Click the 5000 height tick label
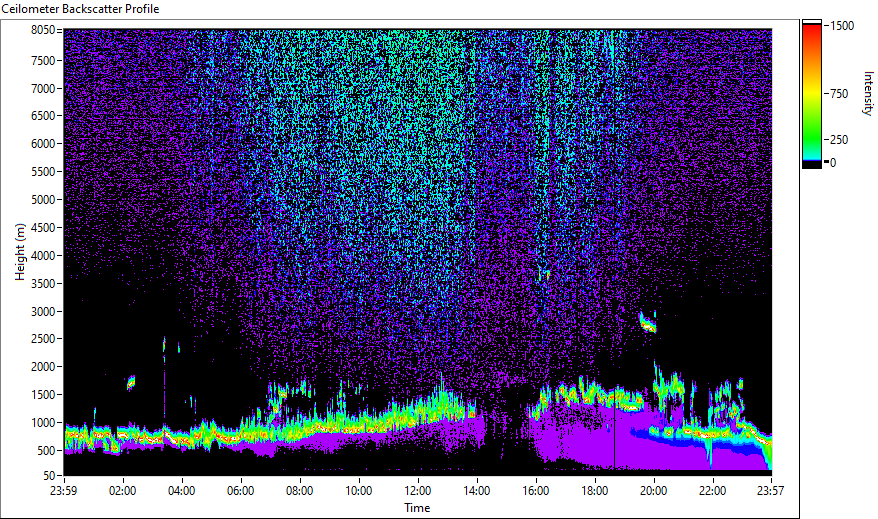This screenshot has width=878, height=519. point(43,200)
